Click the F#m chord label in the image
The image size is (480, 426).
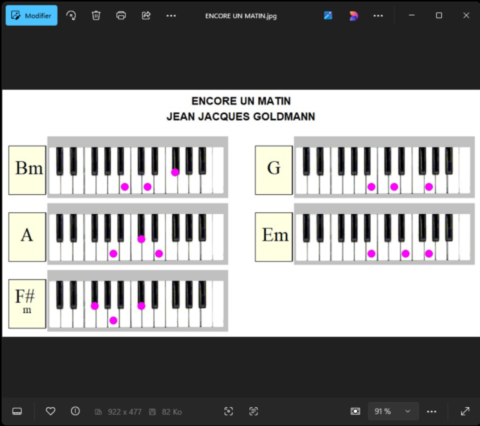[27, 304]
